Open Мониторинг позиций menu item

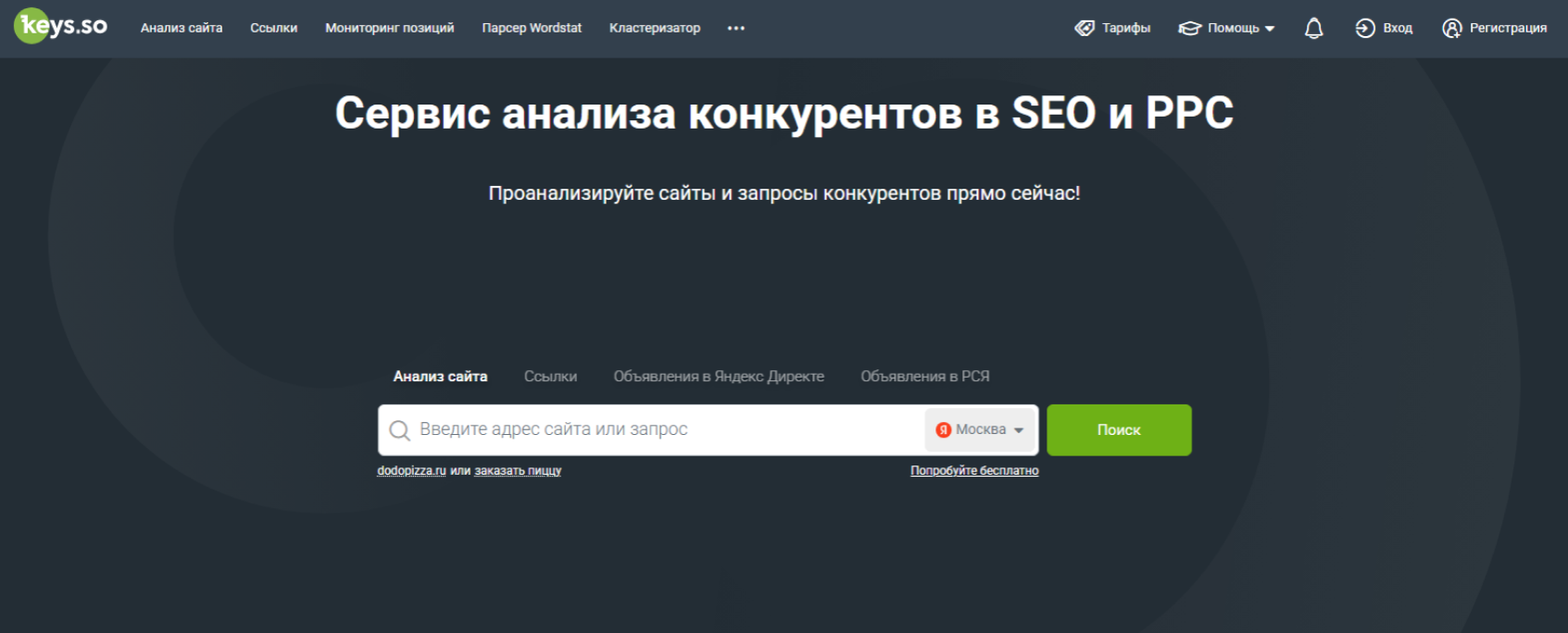pos(390,29)
